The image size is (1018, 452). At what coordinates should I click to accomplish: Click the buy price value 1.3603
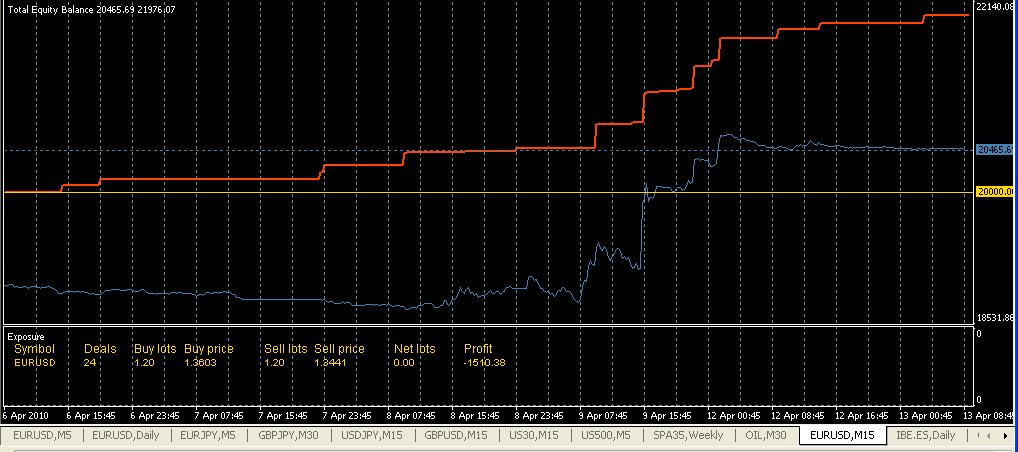point(200,362)
